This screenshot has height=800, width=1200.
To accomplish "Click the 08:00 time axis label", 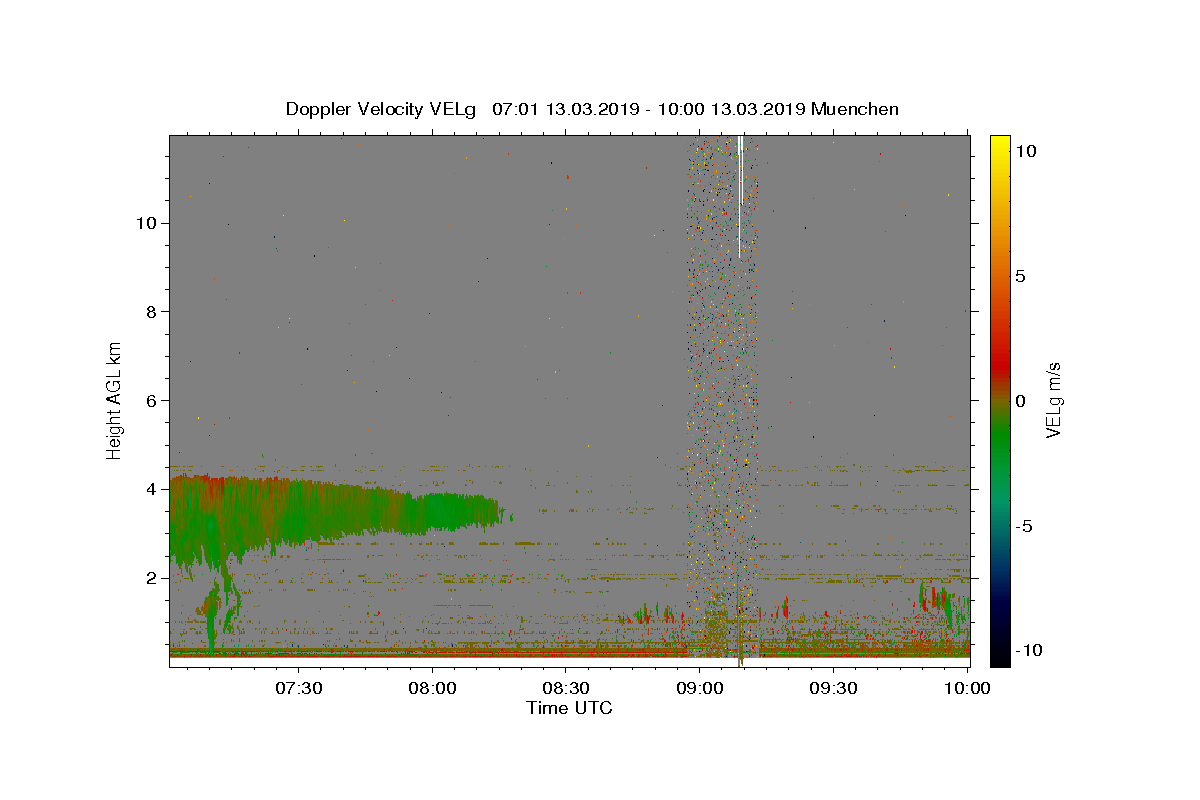I will pyautogui.click(x=432, y=689).
